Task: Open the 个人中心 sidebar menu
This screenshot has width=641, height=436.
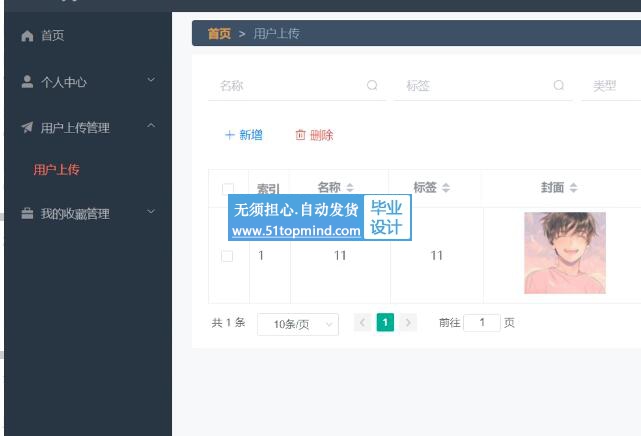Action: coord(88,82)
